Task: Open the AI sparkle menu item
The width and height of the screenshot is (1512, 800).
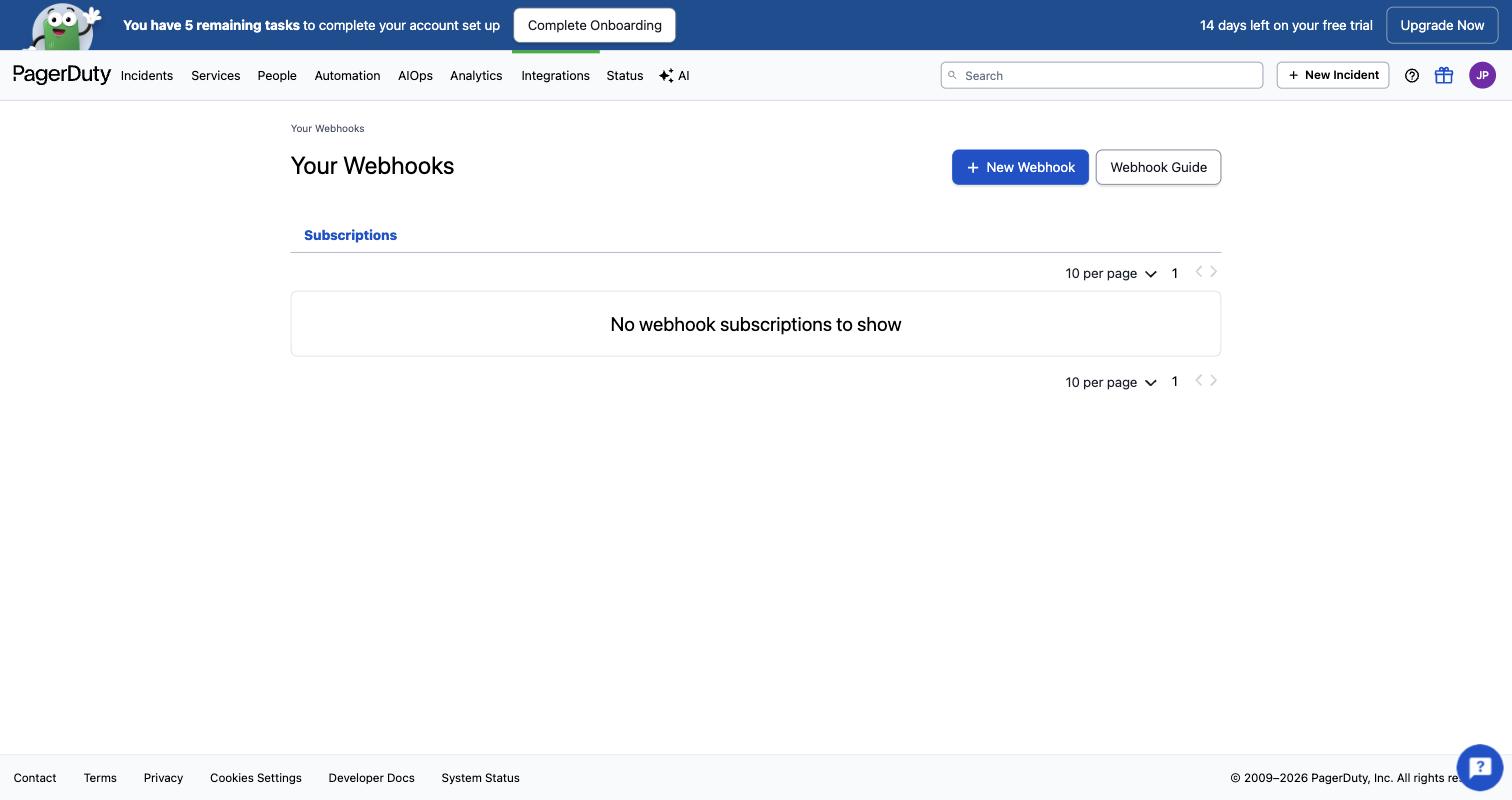Action: [x=674, y=75]
